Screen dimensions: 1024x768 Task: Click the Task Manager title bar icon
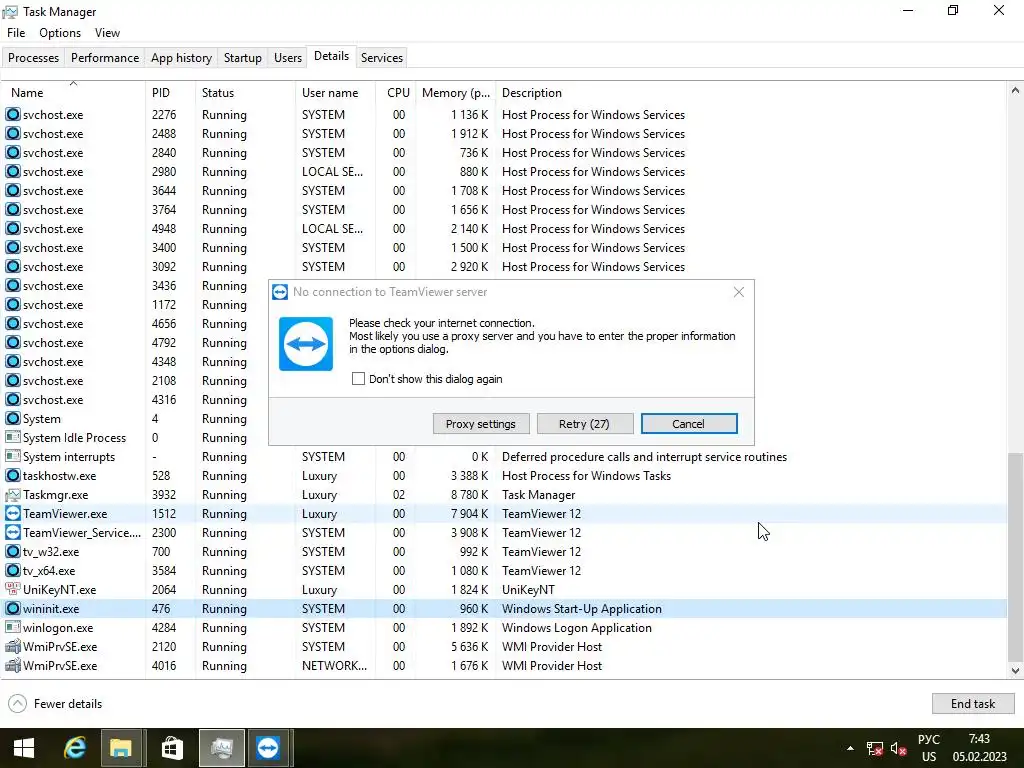(10, 12)
